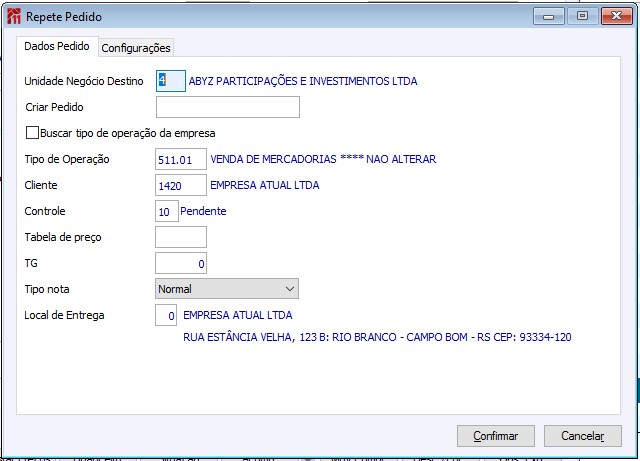640x461 pixels.
Task: Click the Repete Pedido app icon in title bar
Action: pos(13,16)
